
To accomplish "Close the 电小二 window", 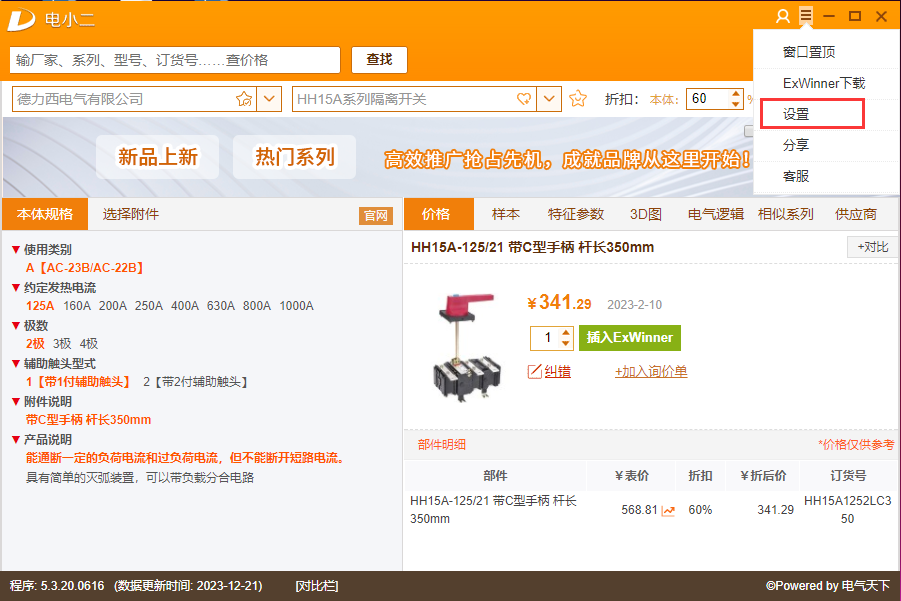I will 881,16.
